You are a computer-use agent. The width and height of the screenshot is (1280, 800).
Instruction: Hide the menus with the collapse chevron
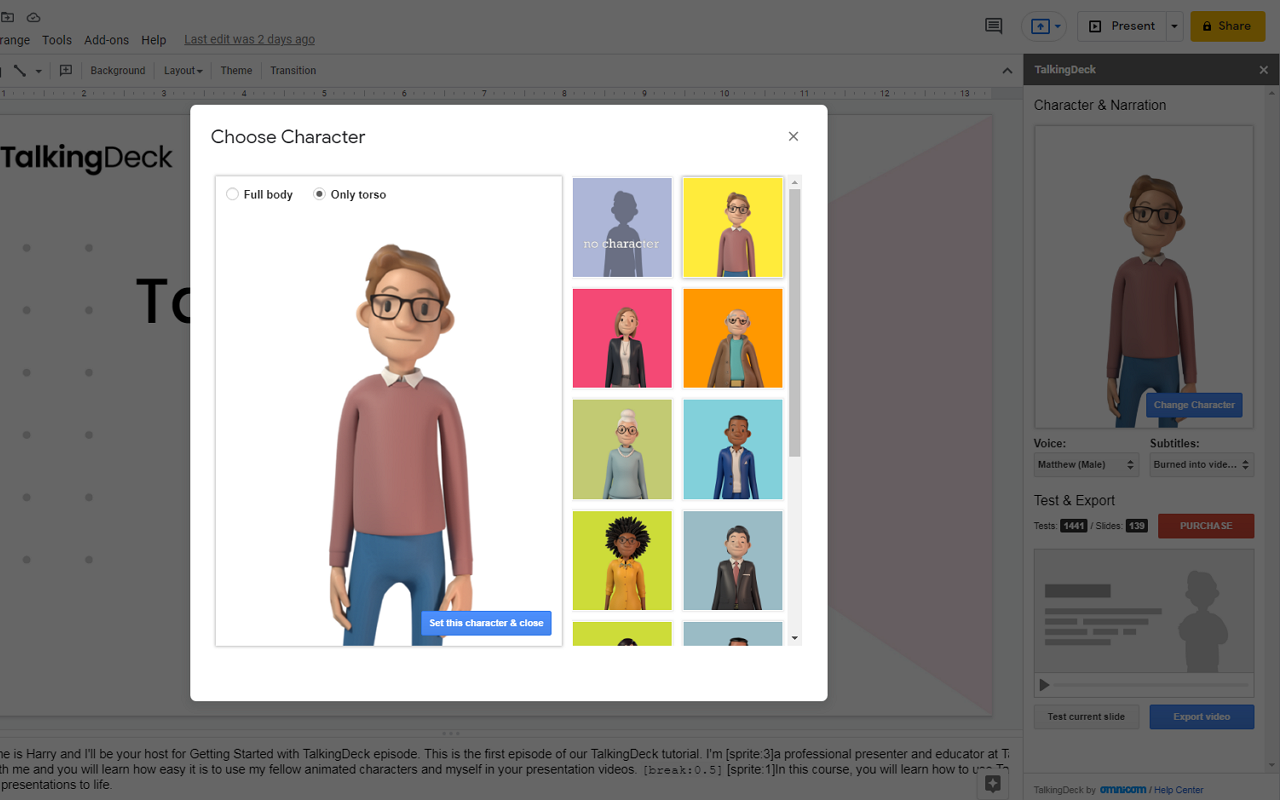tap(1008, 70)
